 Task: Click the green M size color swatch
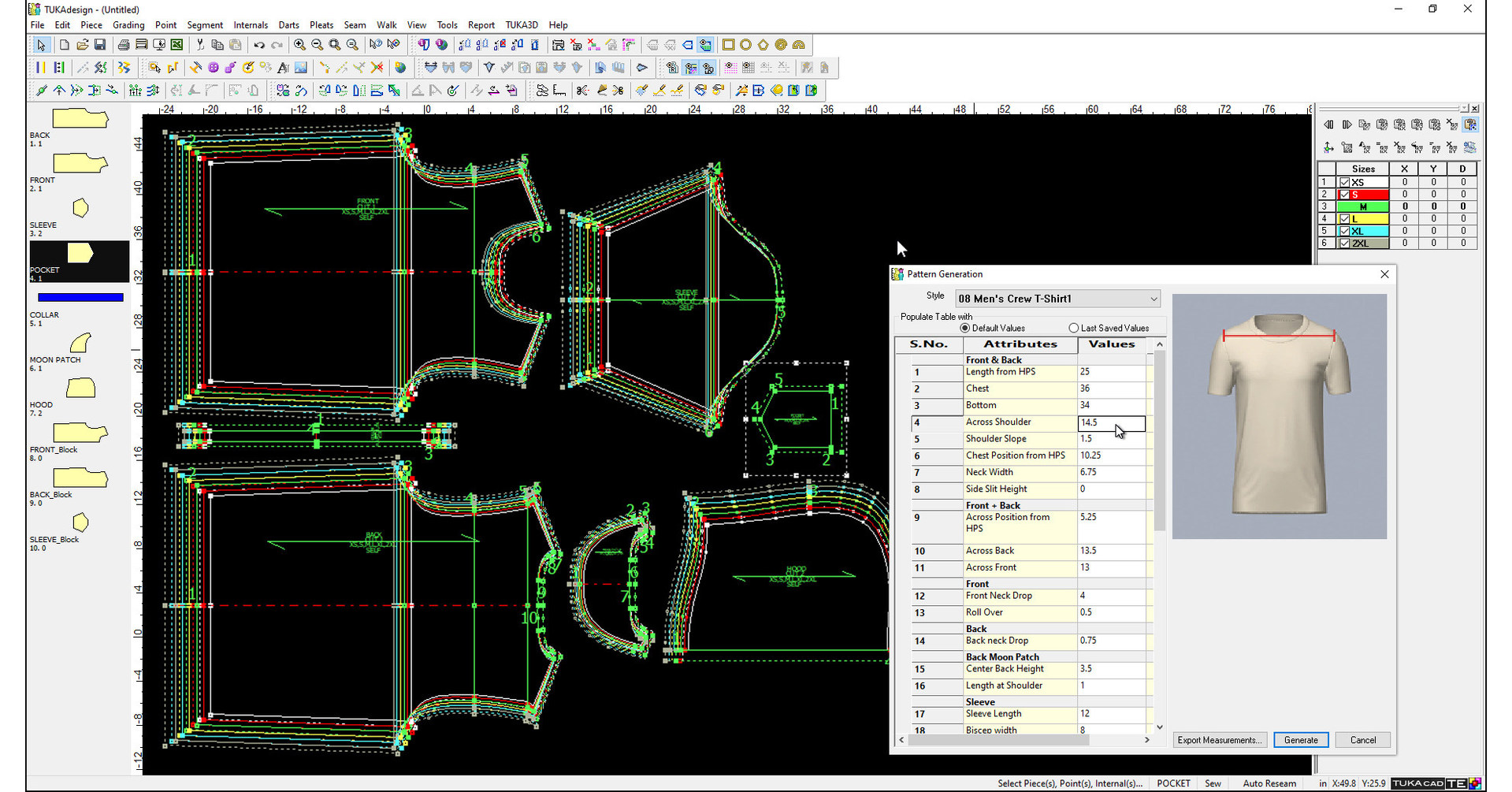pyautogui.click(x=1363, y=206)
